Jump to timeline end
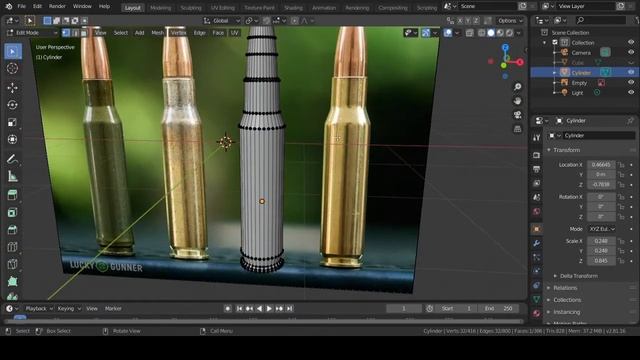This screenshot has height=360, width=640. pyautogui.click(x=289, y=309)
